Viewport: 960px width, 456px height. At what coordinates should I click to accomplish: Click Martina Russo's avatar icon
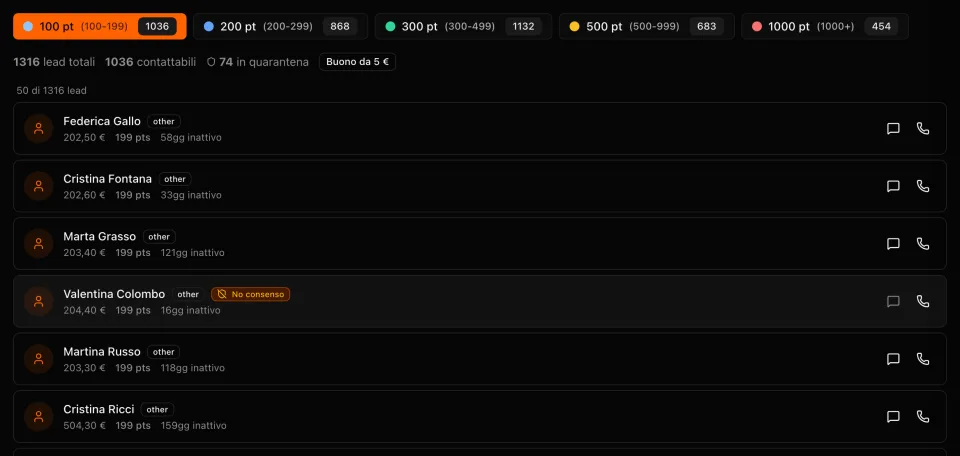click(x=39, y=359)
